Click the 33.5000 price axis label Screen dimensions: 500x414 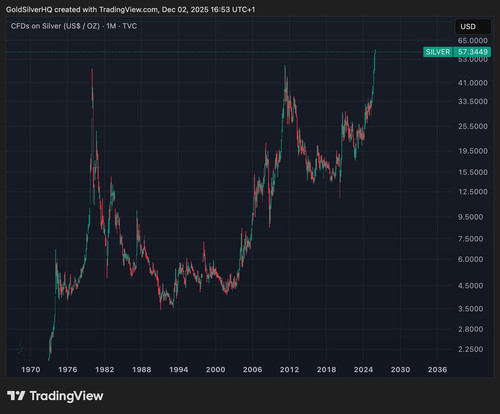coord(473,101)
